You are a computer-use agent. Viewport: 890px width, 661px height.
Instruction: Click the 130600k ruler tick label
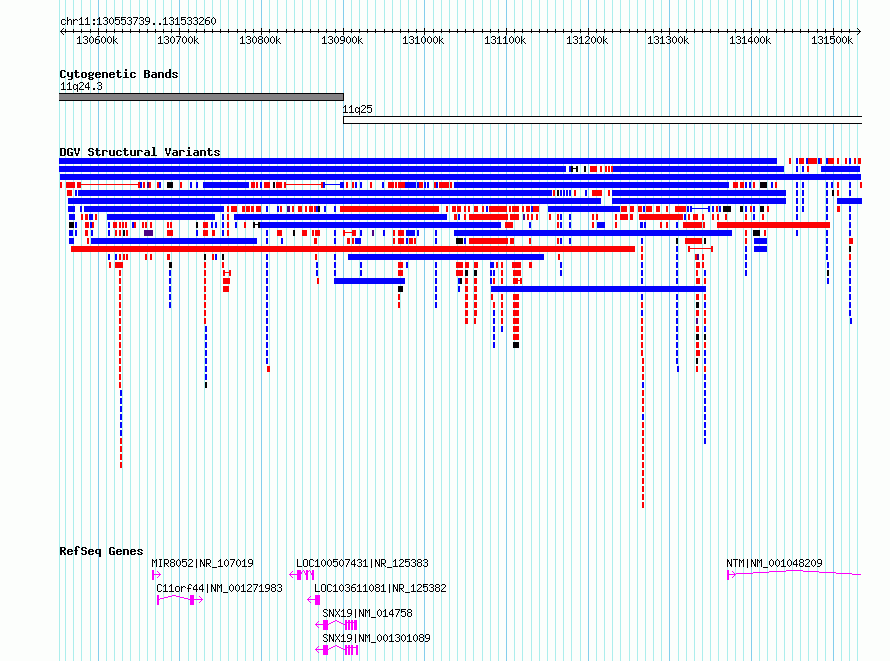(x=97, y=41)
